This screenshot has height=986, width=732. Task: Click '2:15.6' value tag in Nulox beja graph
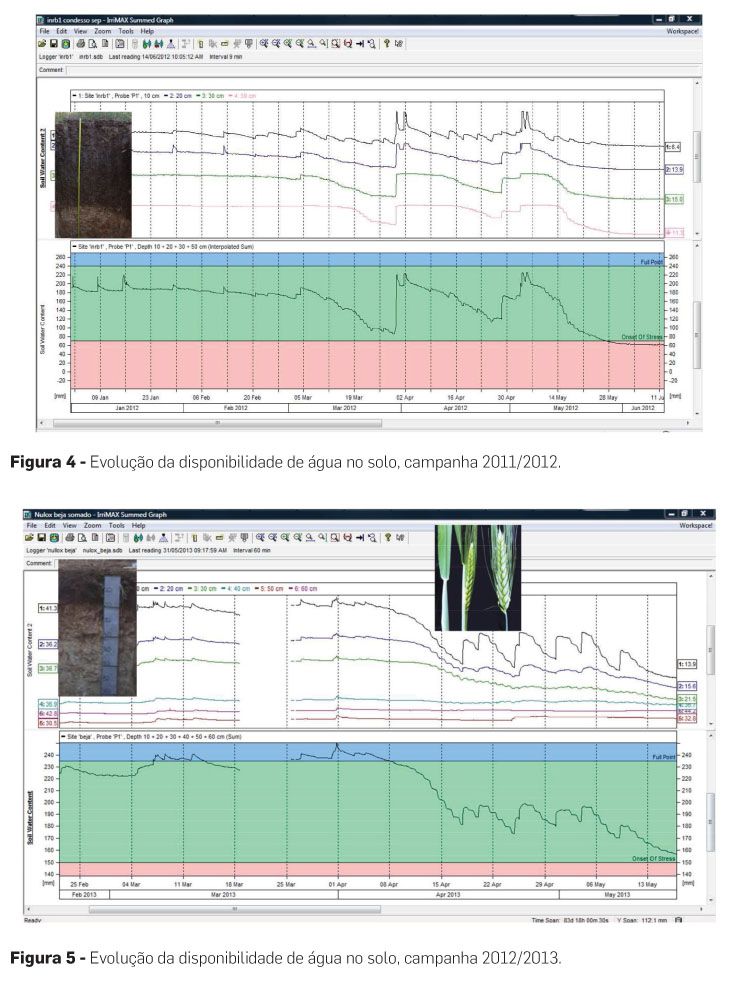[687, 687]
